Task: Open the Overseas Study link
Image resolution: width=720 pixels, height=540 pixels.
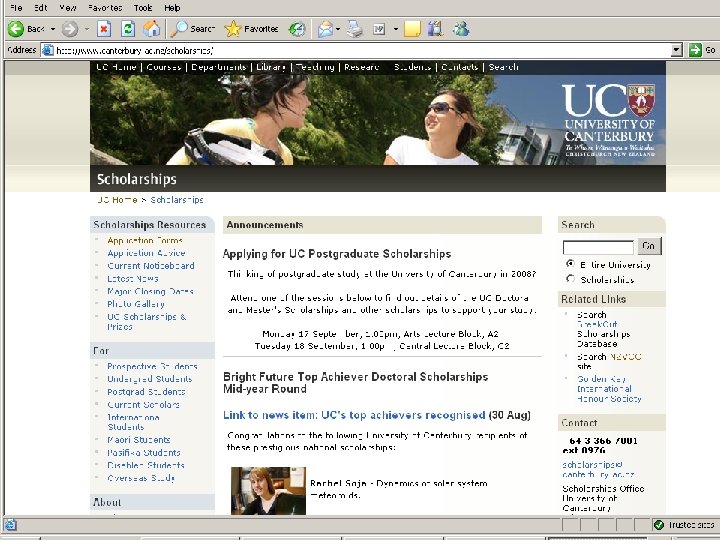Action: [x=141, y=478]
